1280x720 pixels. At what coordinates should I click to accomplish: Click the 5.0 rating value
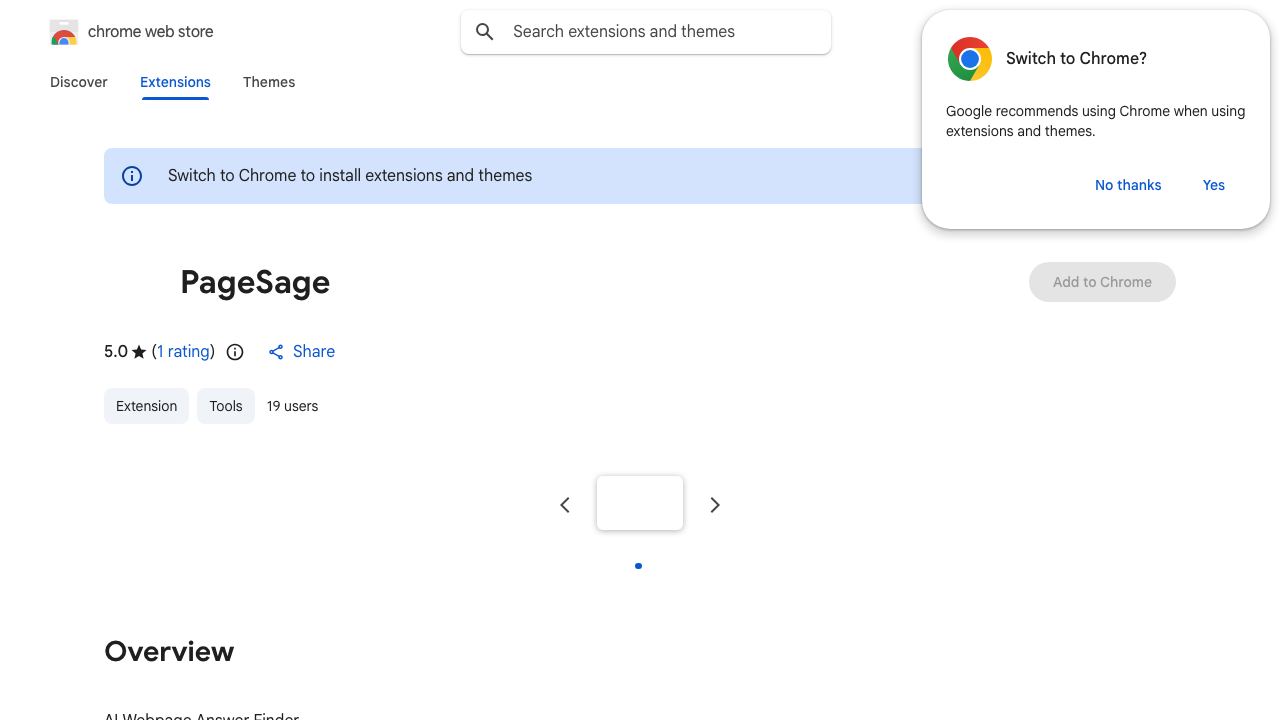point(116,352)
